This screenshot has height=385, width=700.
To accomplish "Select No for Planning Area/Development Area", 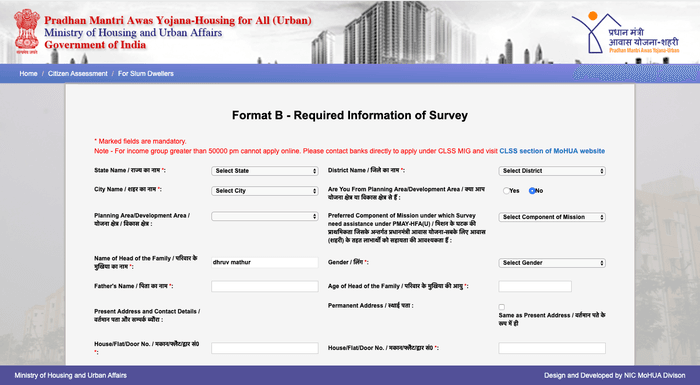I will click(532, 191).
